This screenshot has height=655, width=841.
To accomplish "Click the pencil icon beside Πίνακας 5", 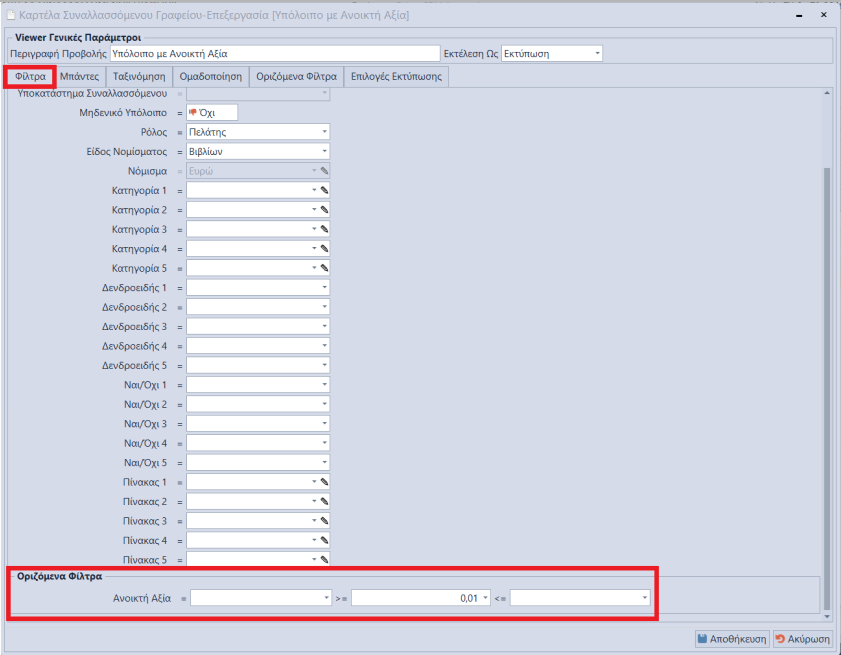I will [x=324, y=560].
